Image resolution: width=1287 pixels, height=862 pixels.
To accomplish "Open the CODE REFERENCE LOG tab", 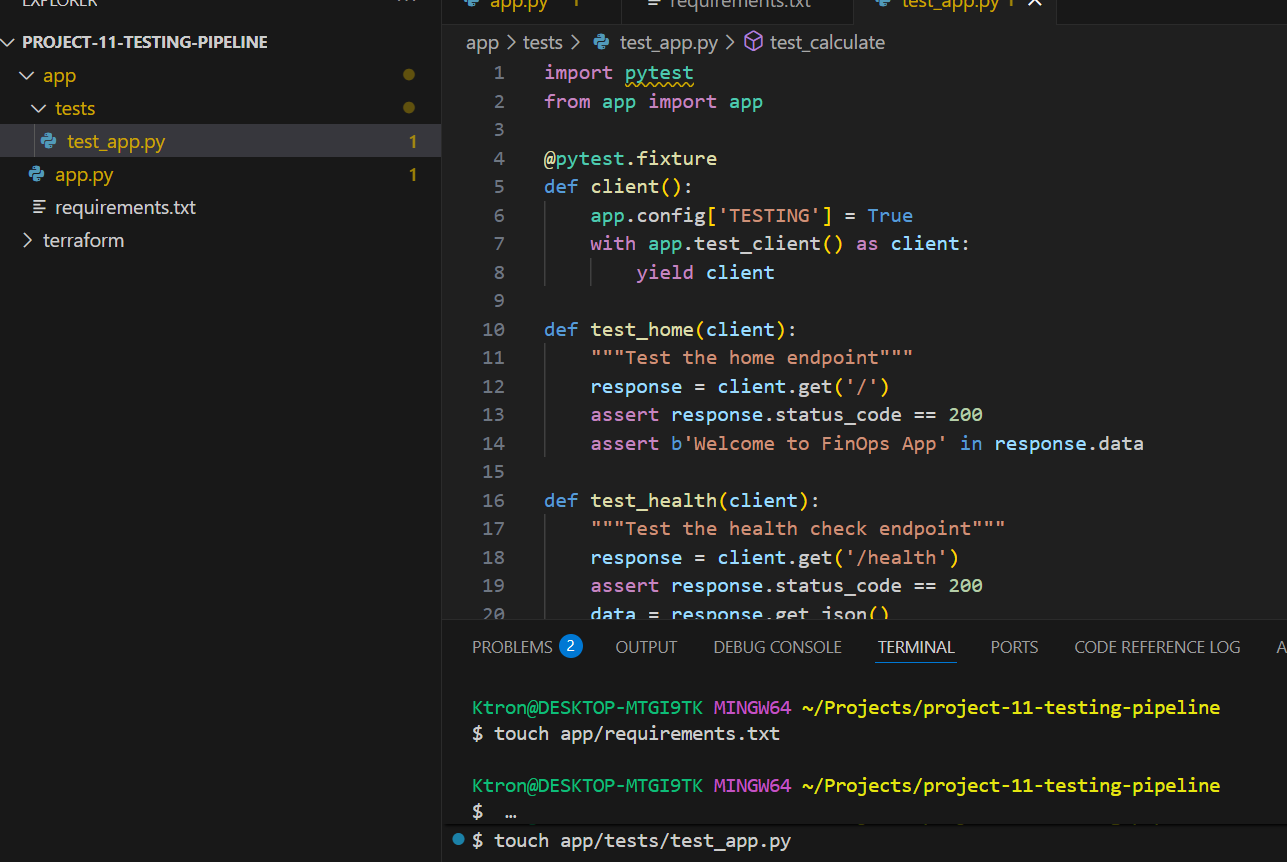I will click(1157, 647).
